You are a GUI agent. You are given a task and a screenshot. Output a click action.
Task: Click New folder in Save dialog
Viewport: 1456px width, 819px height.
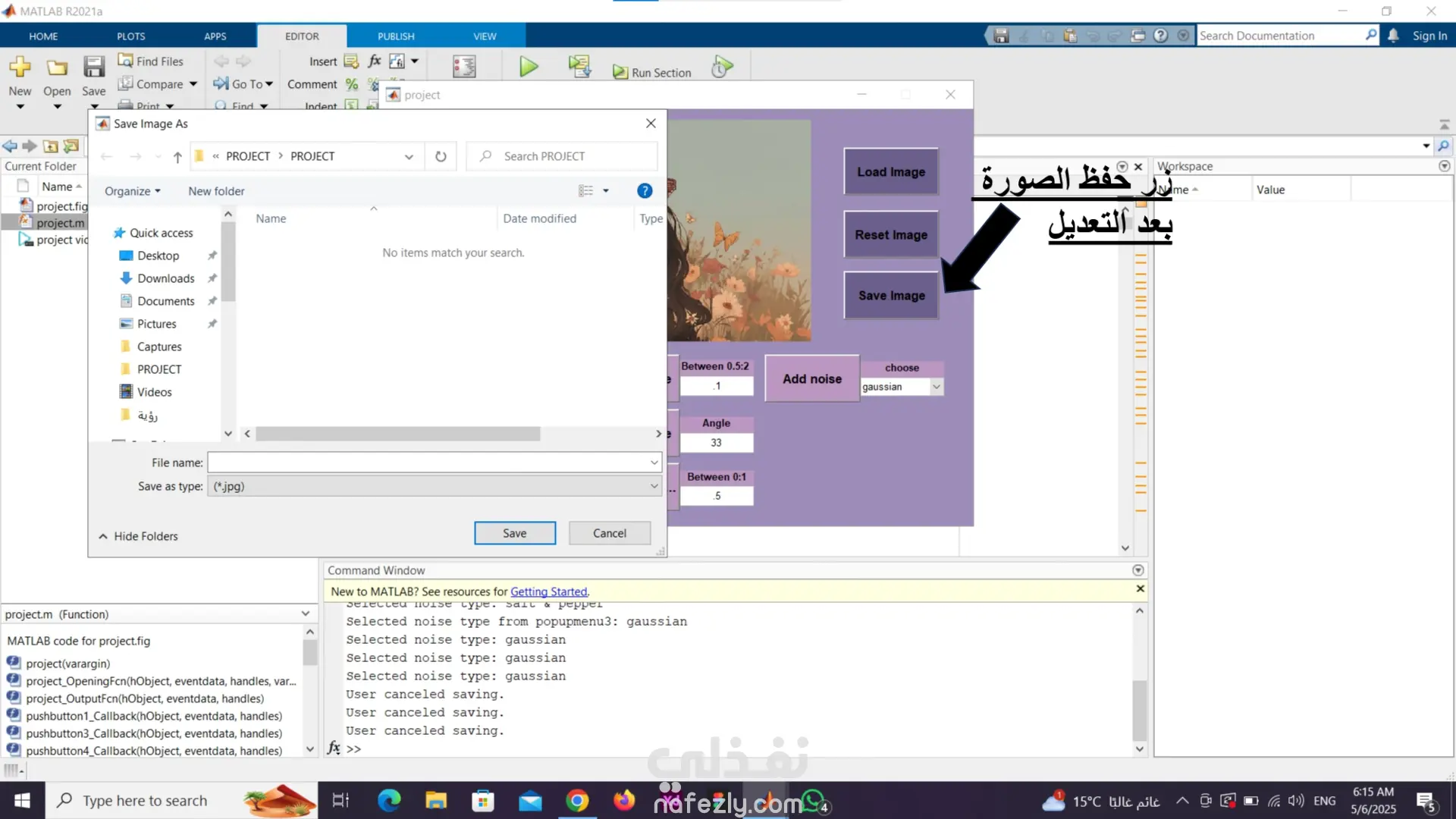click(x=216, y=191)
